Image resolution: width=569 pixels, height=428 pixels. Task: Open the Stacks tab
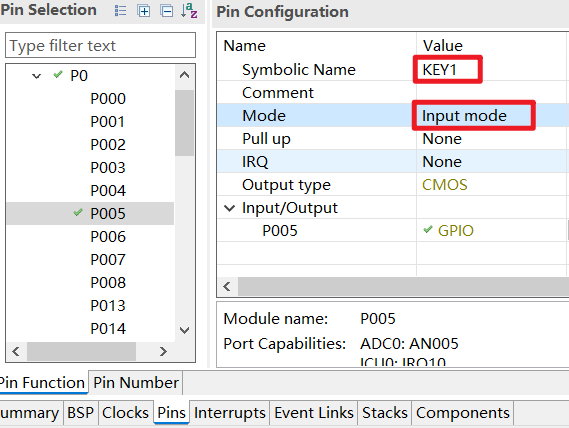click(x=385, y=413)
